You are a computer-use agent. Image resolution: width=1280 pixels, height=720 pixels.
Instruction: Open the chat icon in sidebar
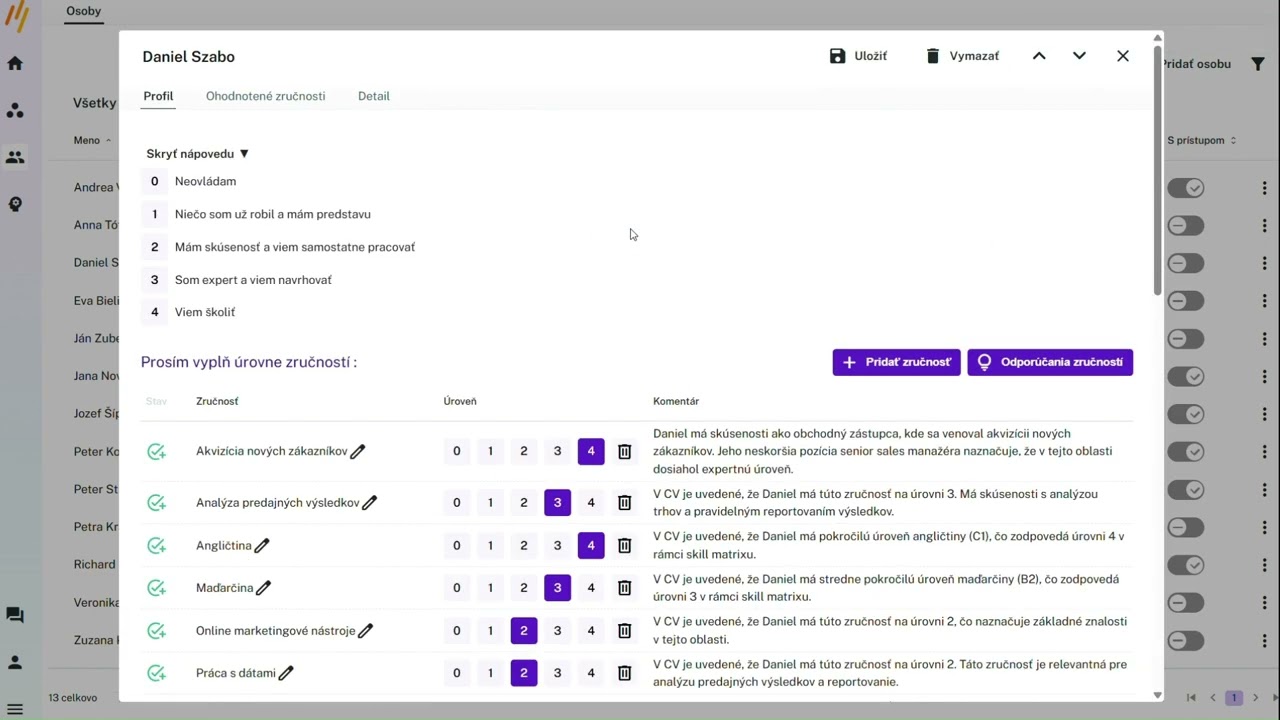pyautogui.click(x=15, y=615)
